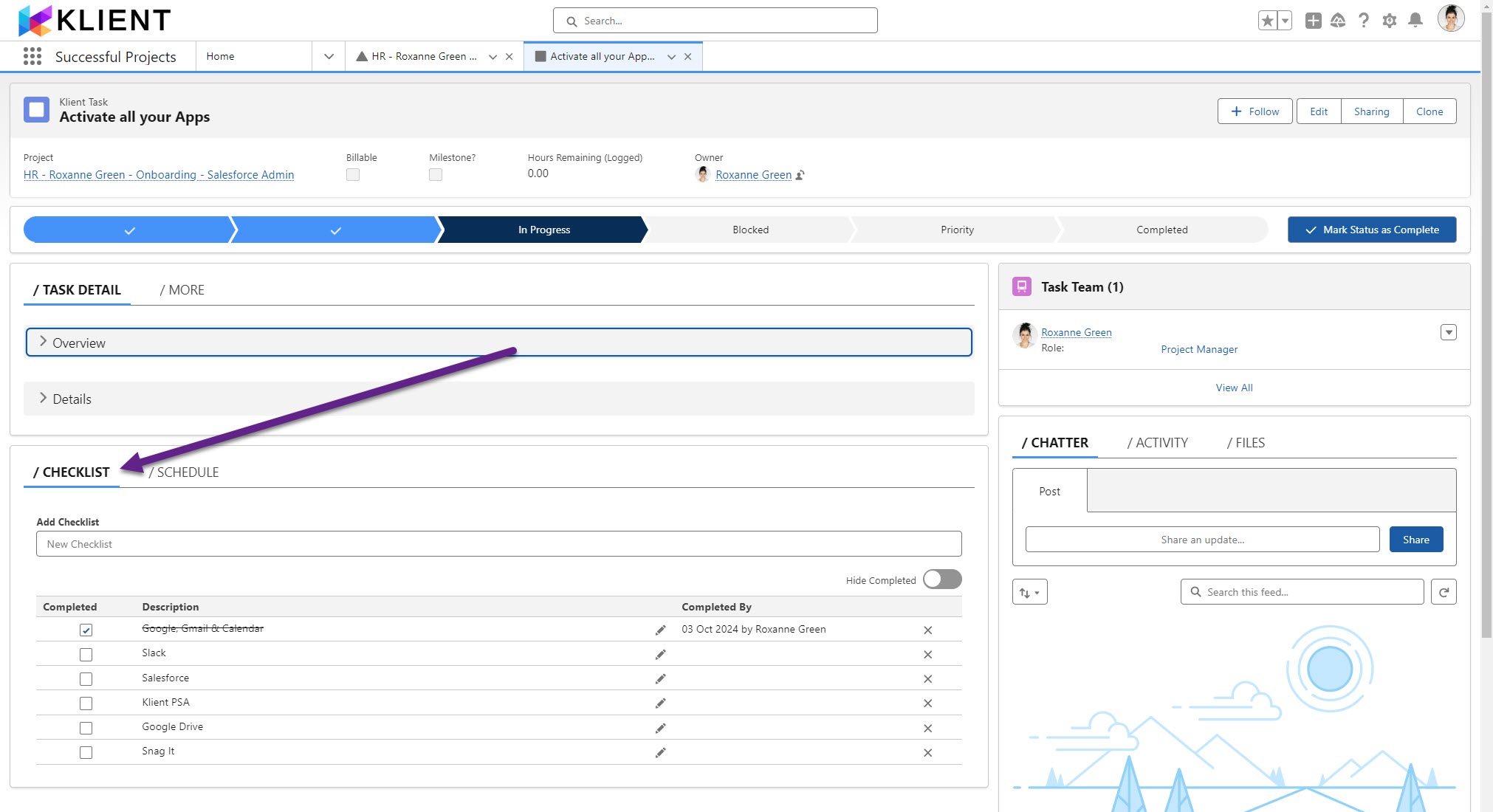The width and height of the screenshot is (1493, 812).
Task: Open the HR - Roxanne Green project link
Action: 159,175
